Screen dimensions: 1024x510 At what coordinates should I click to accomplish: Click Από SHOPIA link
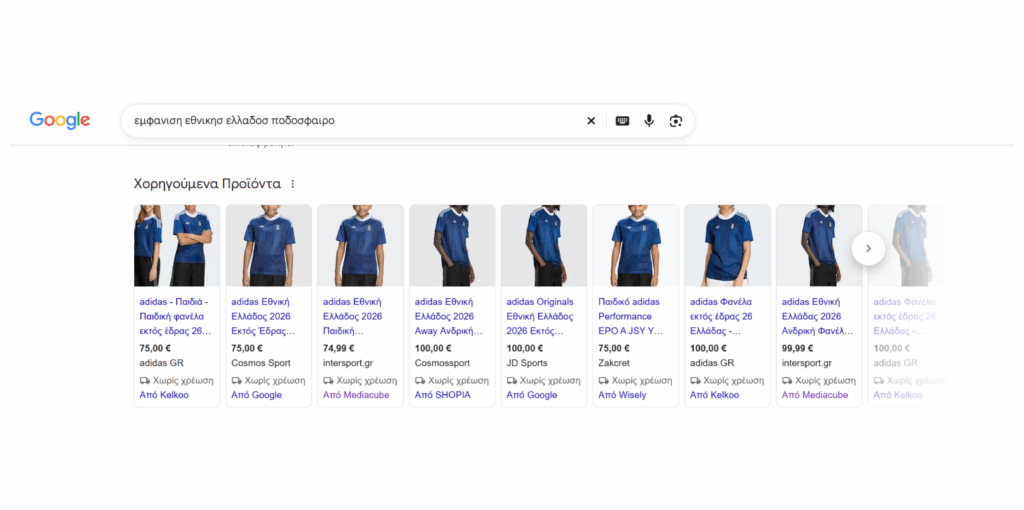[x=443, y=395]
